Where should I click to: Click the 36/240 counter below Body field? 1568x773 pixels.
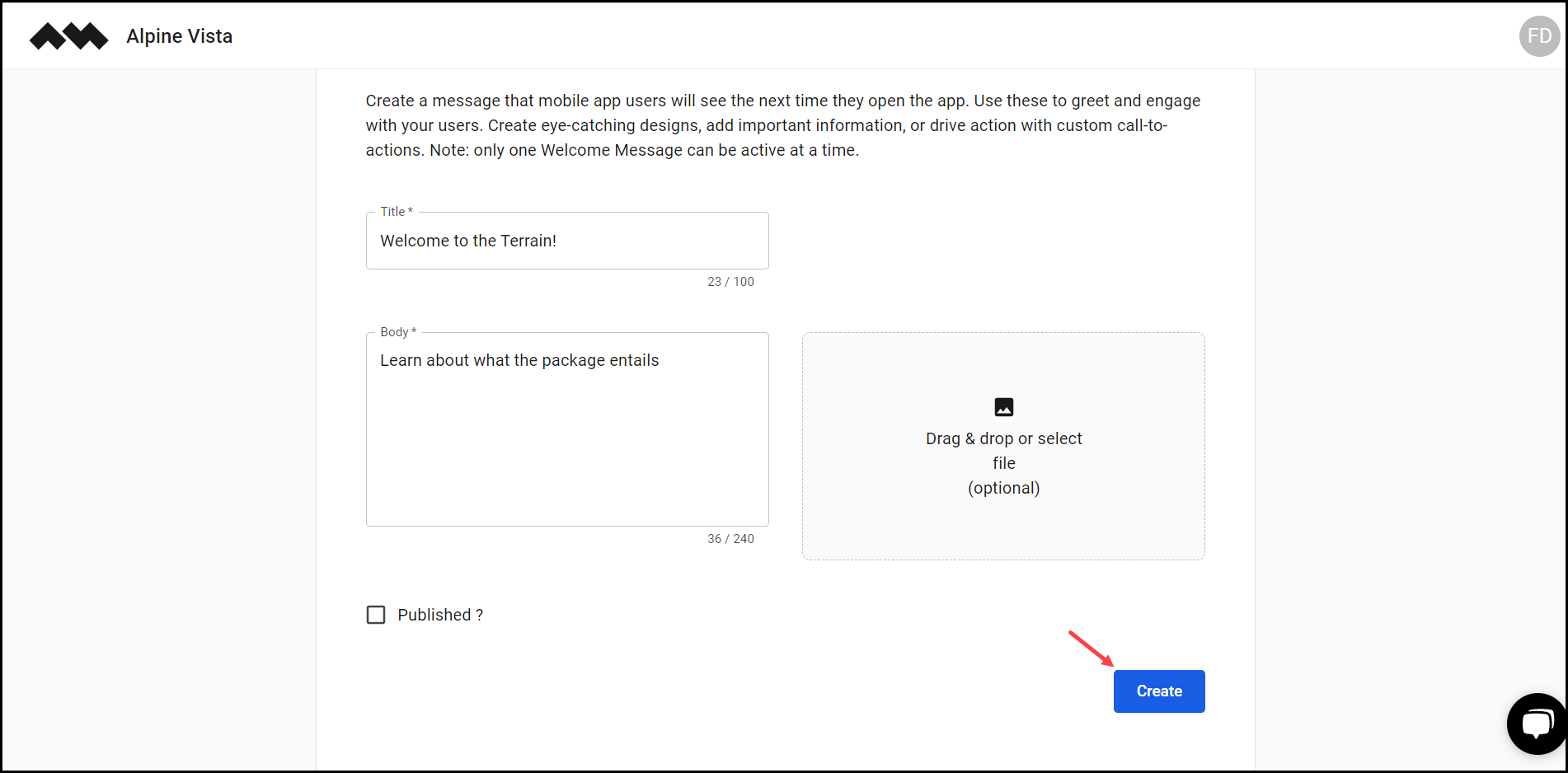click(730, 538)
